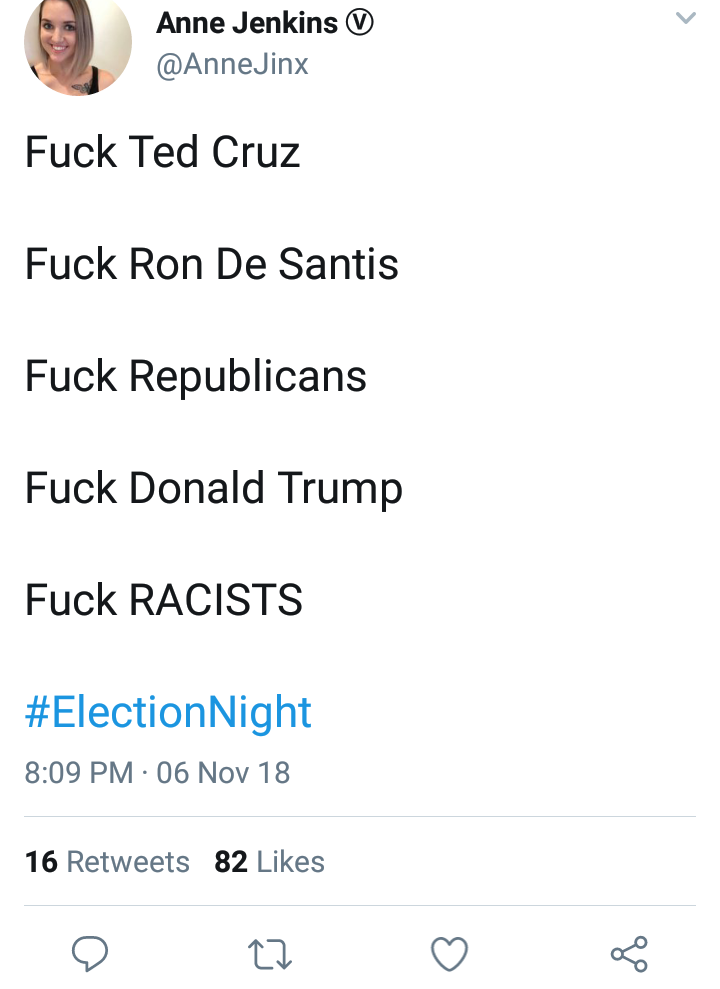Open the @AnneJinx handle link

pos(233,64)
